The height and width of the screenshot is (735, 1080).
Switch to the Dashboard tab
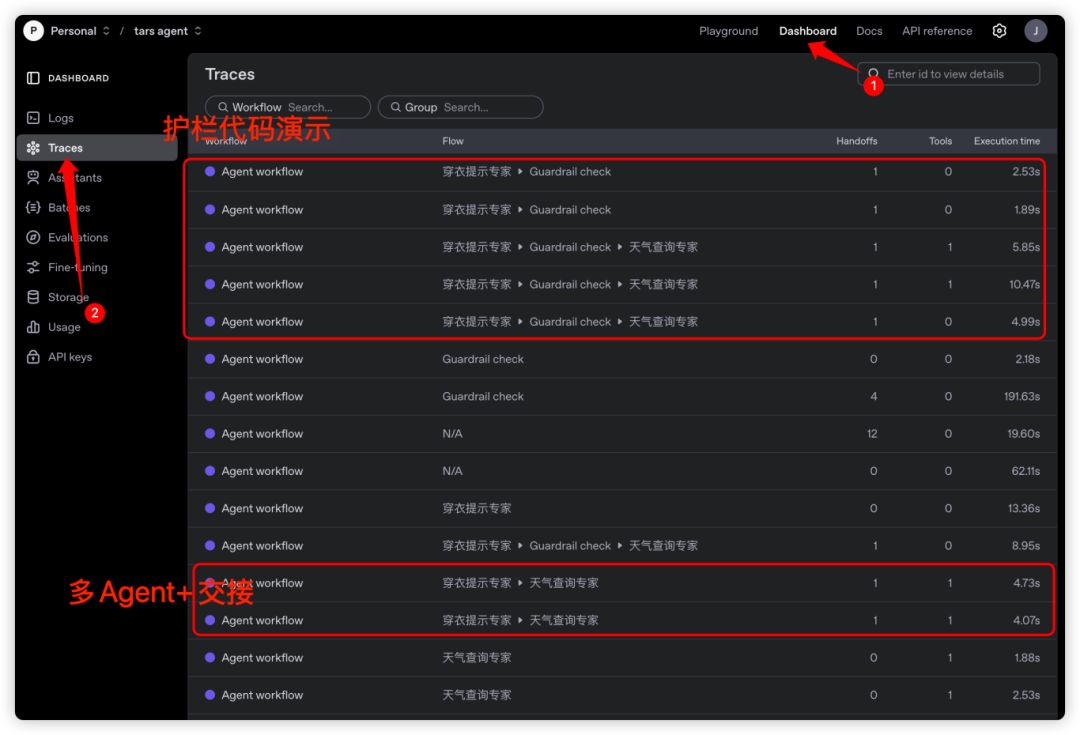(x=807, y=31)
